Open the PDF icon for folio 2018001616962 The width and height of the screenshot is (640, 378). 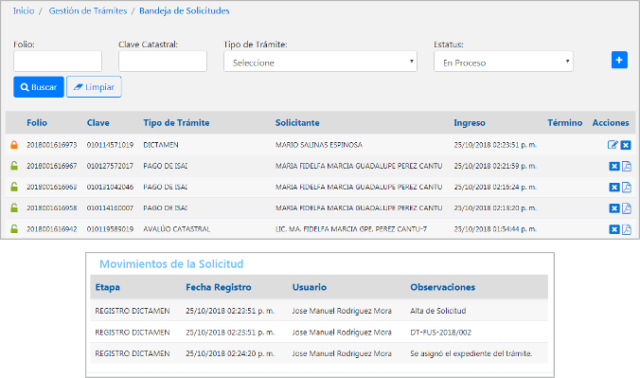(x=627, y=187)
